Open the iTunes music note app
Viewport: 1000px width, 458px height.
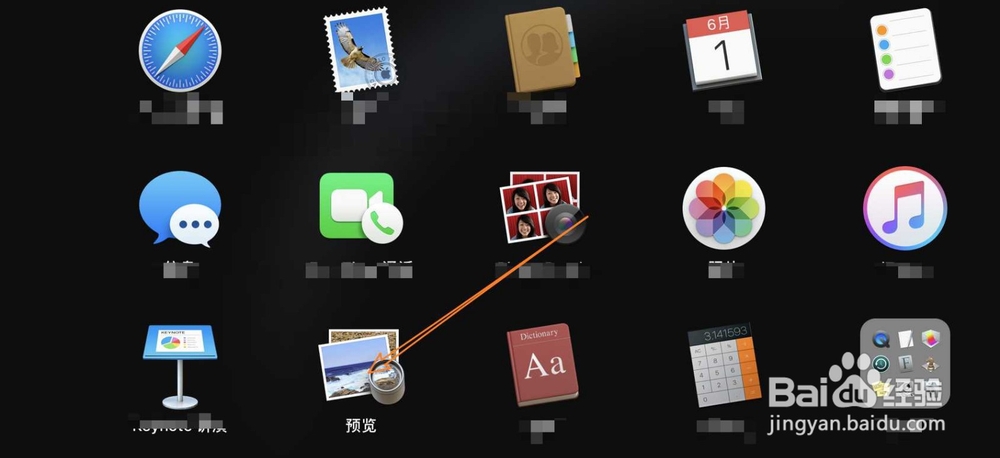[905, 209]
